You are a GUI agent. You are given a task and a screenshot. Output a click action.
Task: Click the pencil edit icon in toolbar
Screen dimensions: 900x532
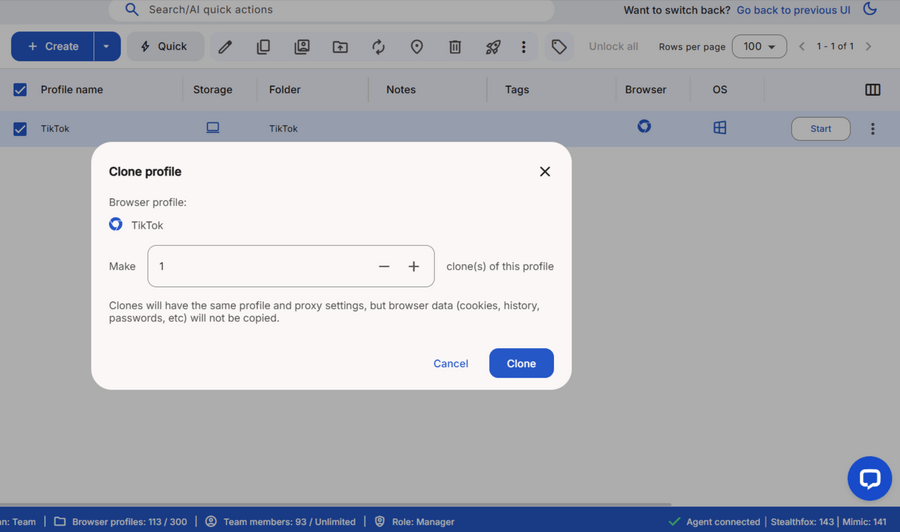[x=225, y=47]
